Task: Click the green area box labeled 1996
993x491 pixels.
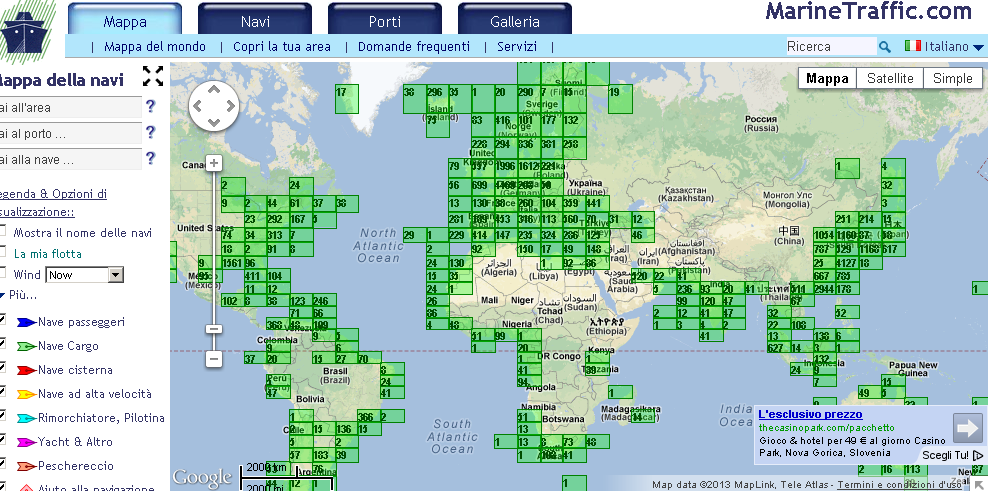Action: point(507,166)
